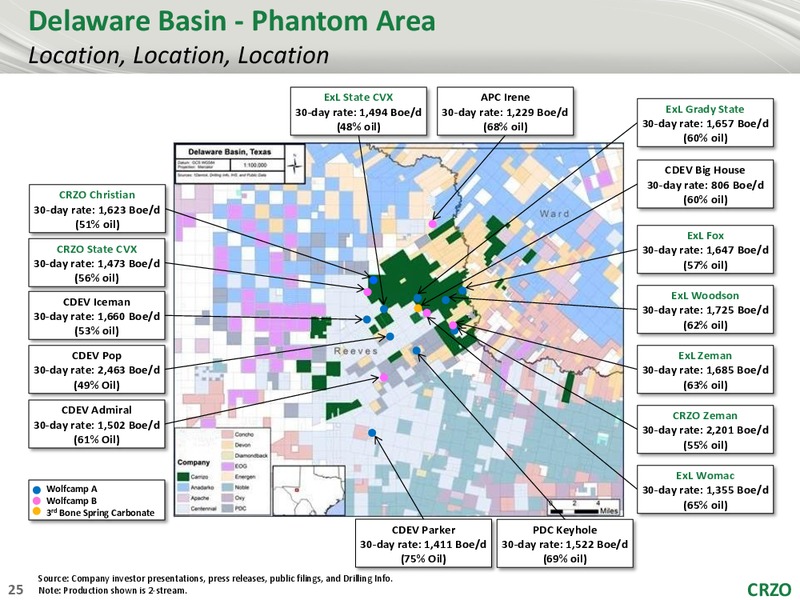Click the compass rose icon on the map
Screen dimensions: 800x600
click(x=294, y=165)
